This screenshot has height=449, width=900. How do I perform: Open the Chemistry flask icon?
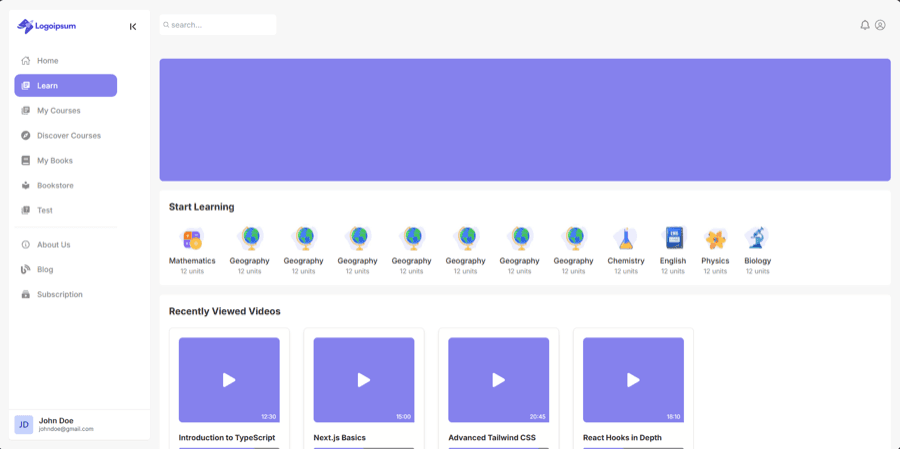point(626,238)
